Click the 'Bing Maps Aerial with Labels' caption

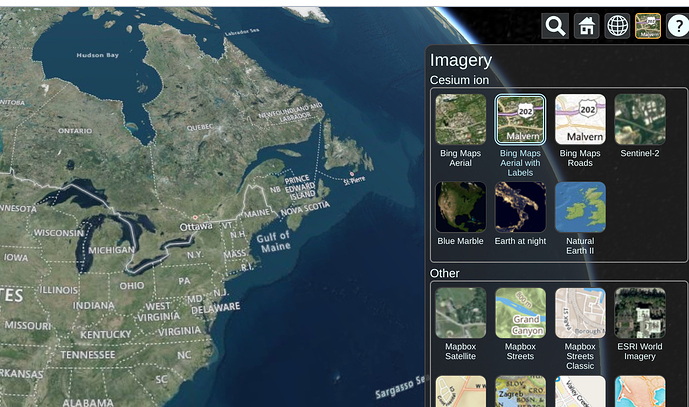tap(520, 163)
